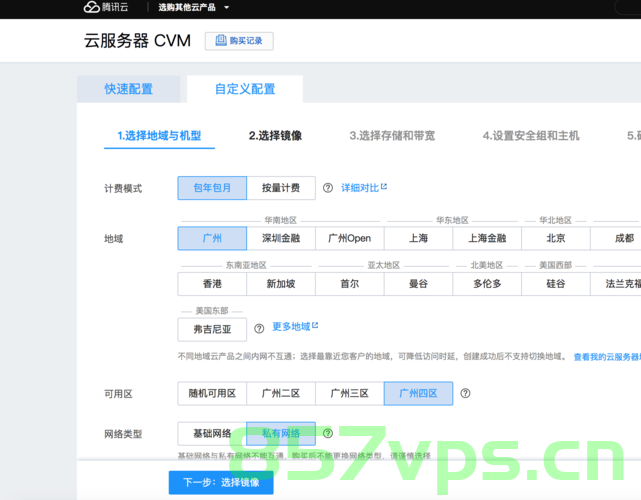Go to step 3.选择存储和带宽
The image size is (641, 500).
pyautogui.click(x=392, y=136)
